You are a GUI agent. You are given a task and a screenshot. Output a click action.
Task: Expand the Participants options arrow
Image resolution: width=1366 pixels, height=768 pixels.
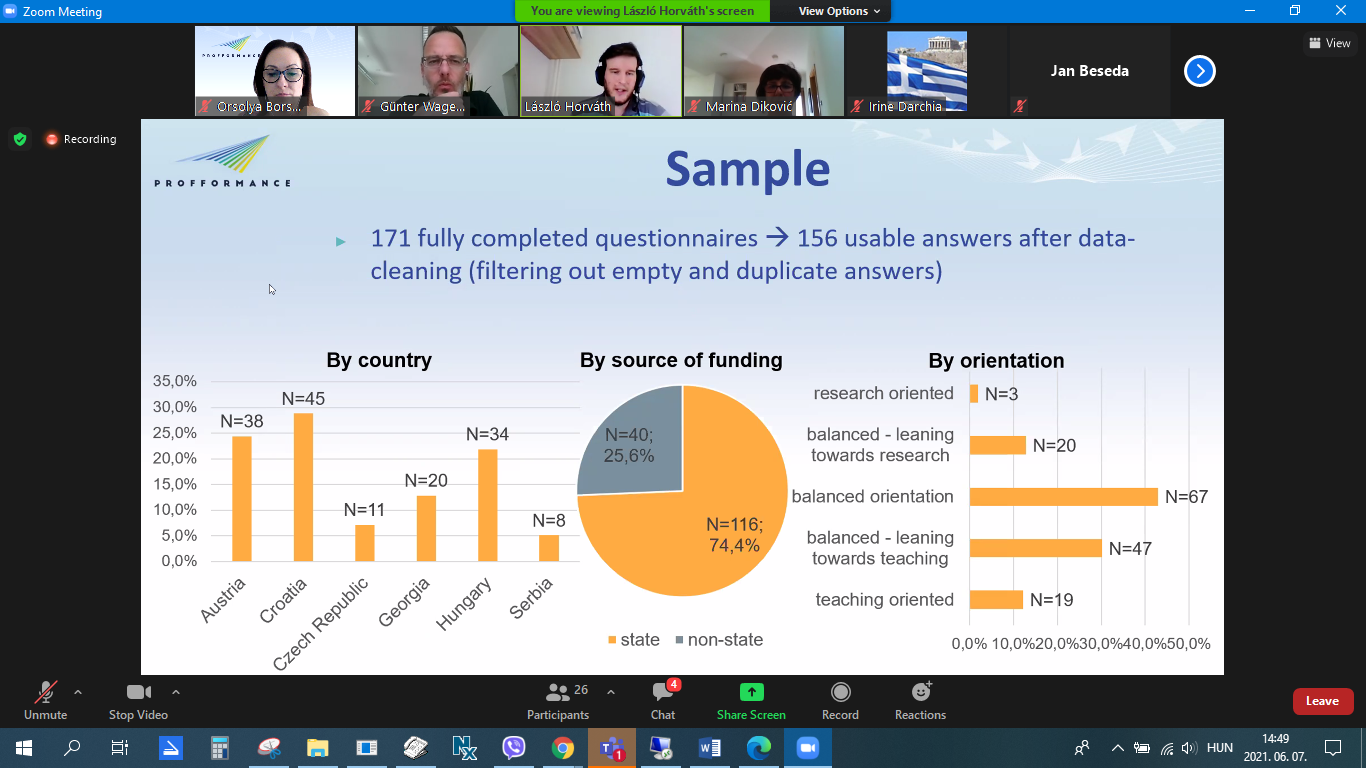pyautogui.click(x=611, y=692)
